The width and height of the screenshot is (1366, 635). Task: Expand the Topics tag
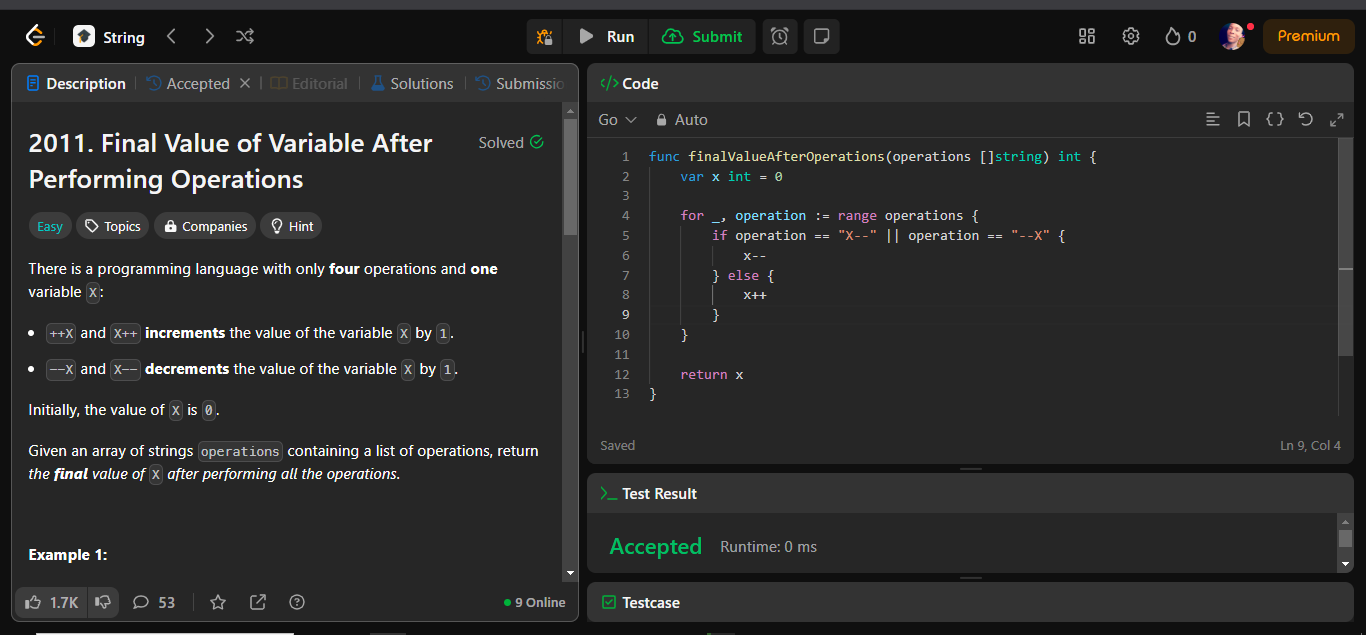pos(113,226)
